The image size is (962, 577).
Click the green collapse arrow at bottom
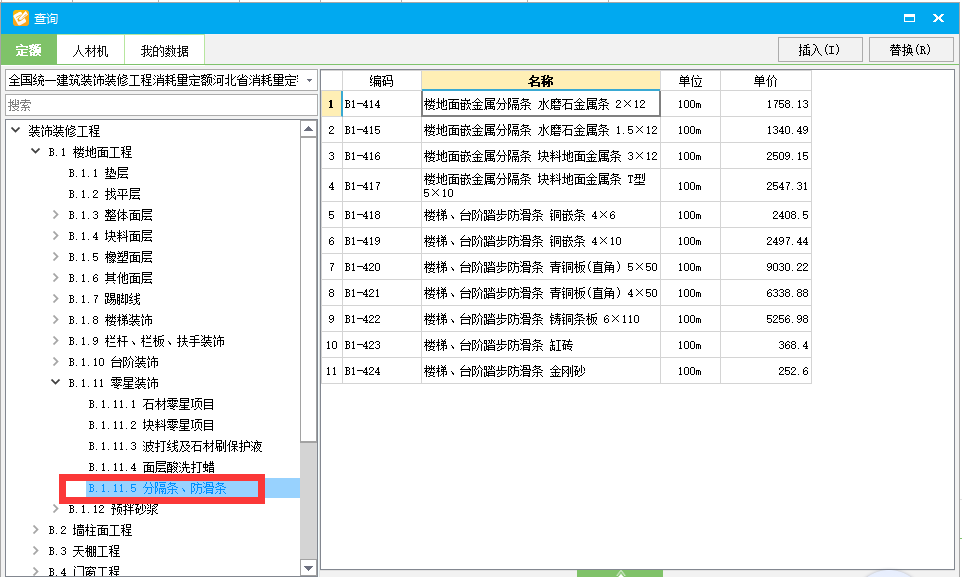[x=620, y=573]
